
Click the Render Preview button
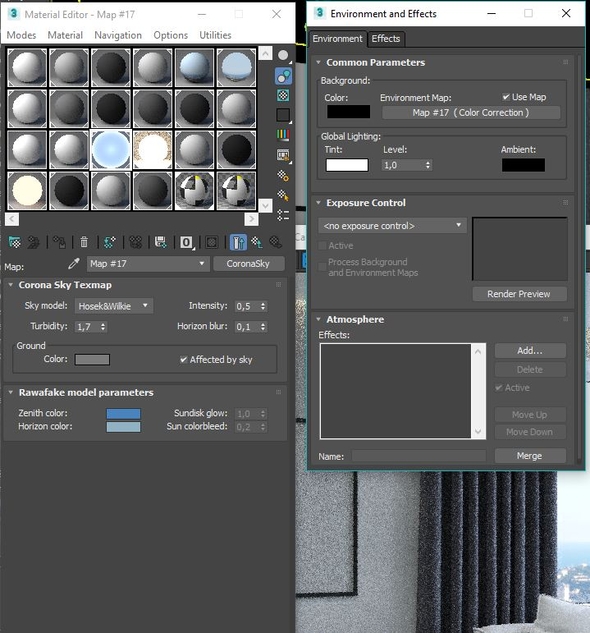point(519,294)
